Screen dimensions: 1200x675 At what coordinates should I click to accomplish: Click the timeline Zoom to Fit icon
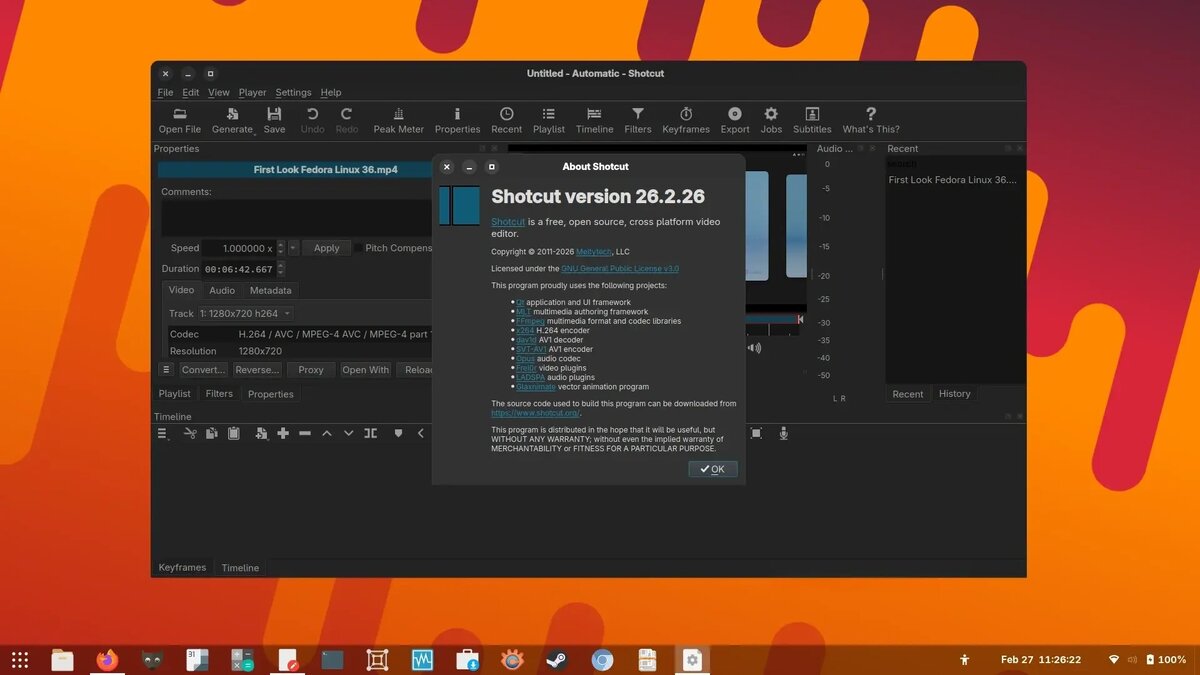pos(756,433)
